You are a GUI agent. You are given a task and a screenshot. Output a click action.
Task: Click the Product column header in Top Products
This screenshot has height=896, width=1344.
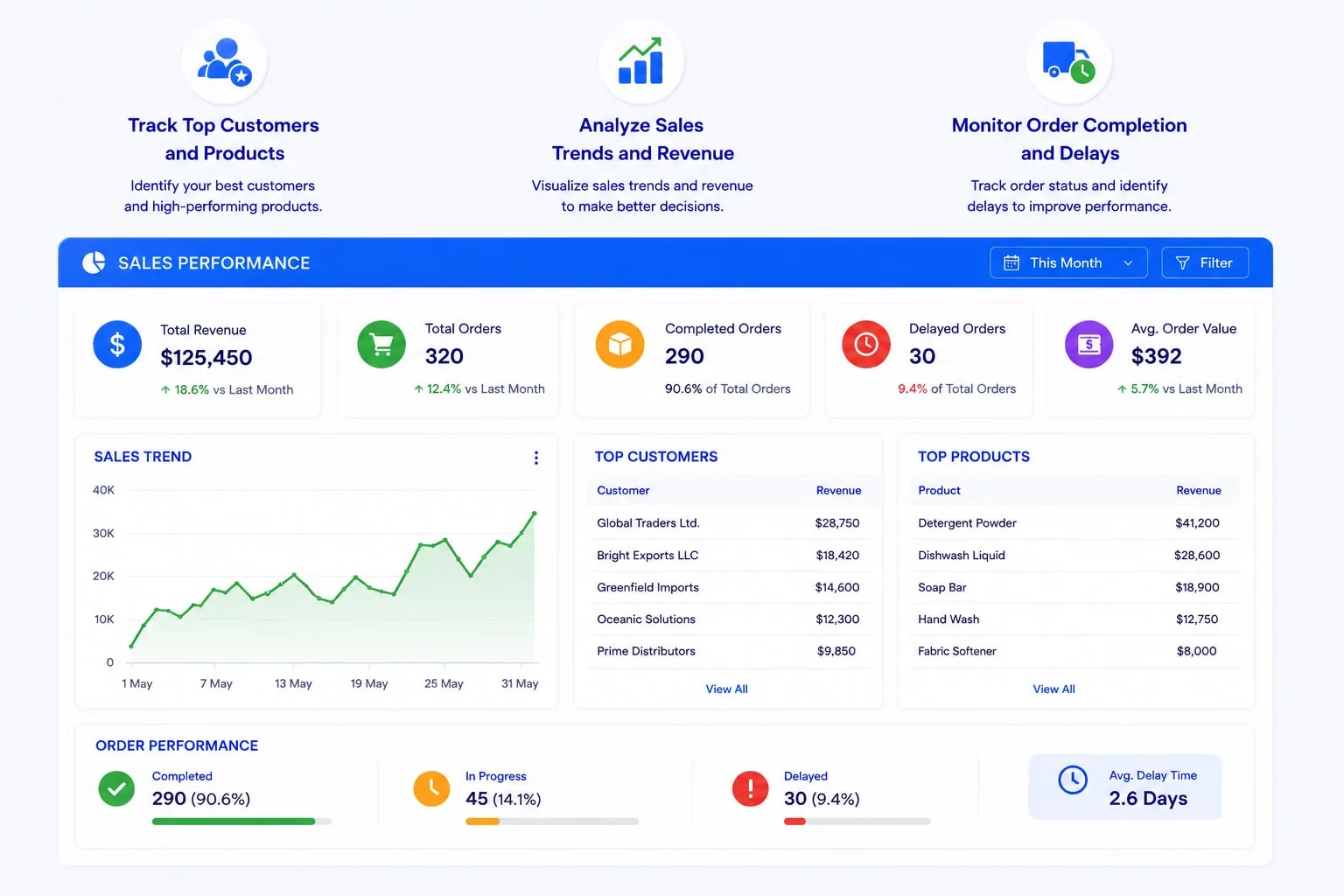(939, 491)
